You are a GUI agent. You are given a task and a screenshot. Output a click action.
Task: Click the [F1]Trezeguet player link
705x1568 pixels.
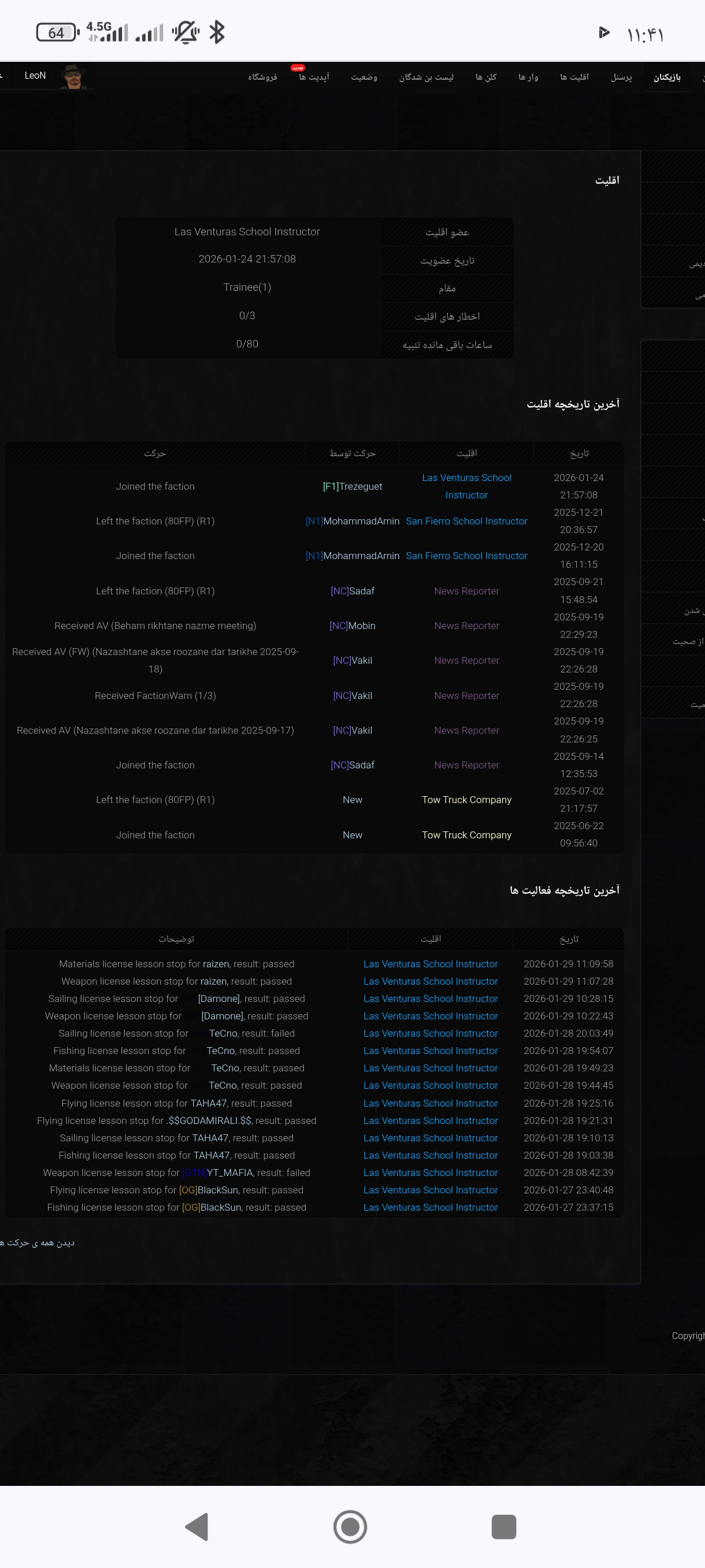(x=352, y=486)
